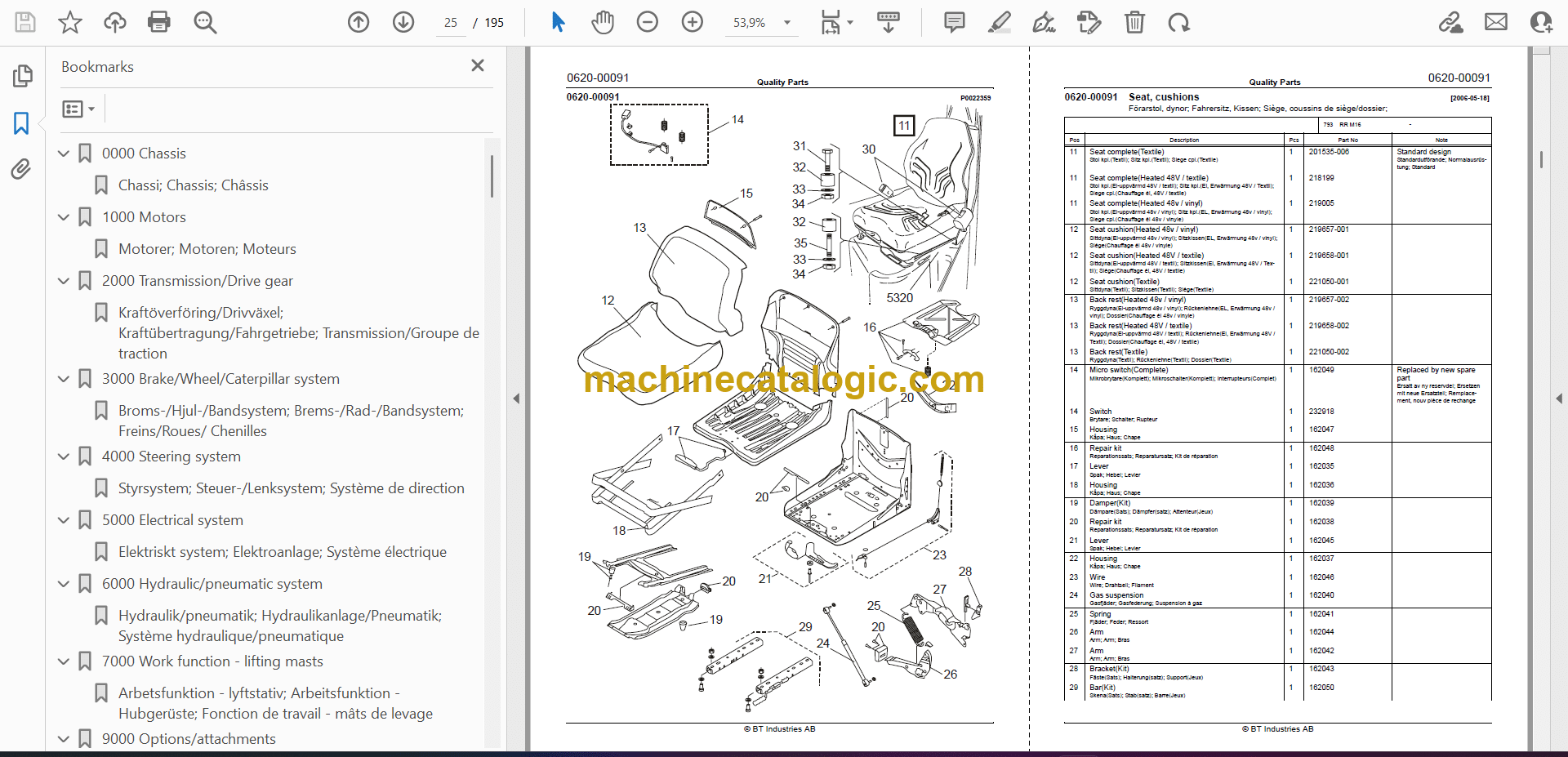1568x757 pixels.
Task: Collapse the 4000 Steering system bookmark
Action: tap(64, 456)
